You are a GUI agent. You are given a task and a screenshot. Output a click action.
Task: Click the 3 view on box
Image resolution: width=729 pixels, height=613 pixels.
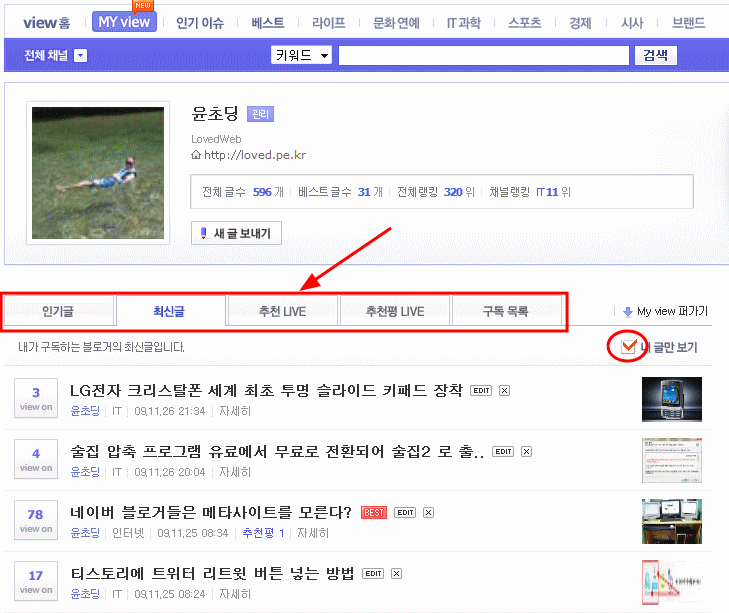(x=36, y=398)
